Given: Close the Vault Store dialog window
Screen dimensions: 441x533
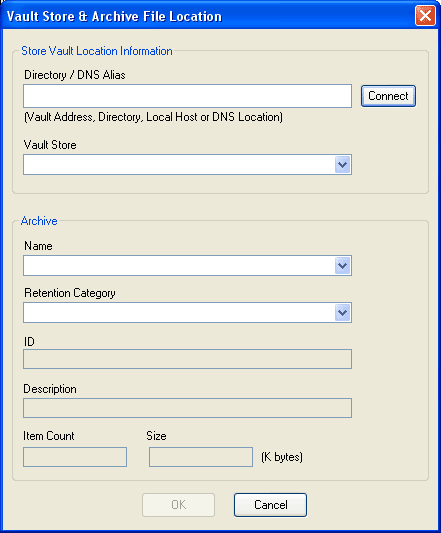Looking at the screenshot, I should tap(425, 16).
